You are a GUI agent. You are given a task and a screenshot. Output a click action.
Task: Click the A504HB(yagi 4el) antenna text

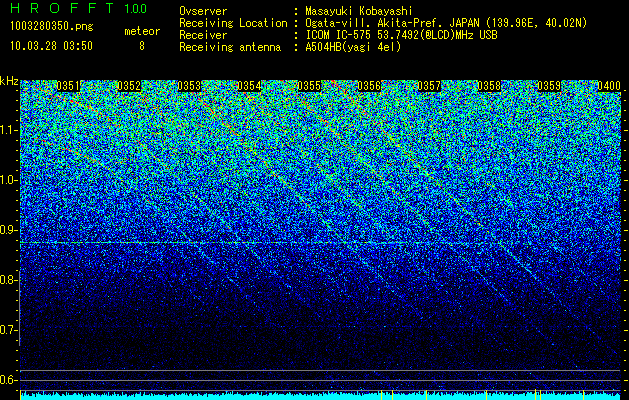353,47
